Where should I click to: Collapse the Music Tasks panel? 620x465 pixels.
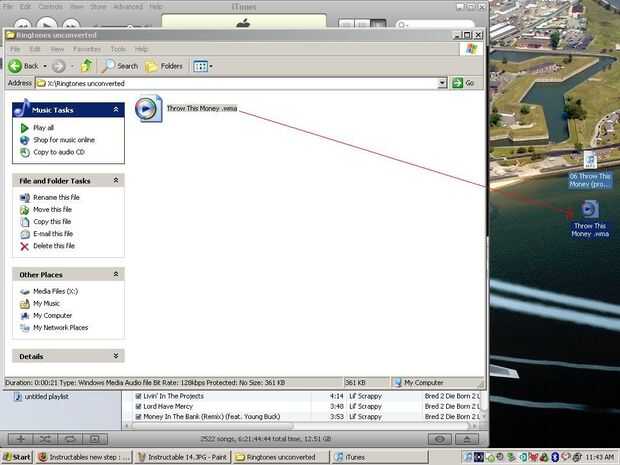click(116, 110)
